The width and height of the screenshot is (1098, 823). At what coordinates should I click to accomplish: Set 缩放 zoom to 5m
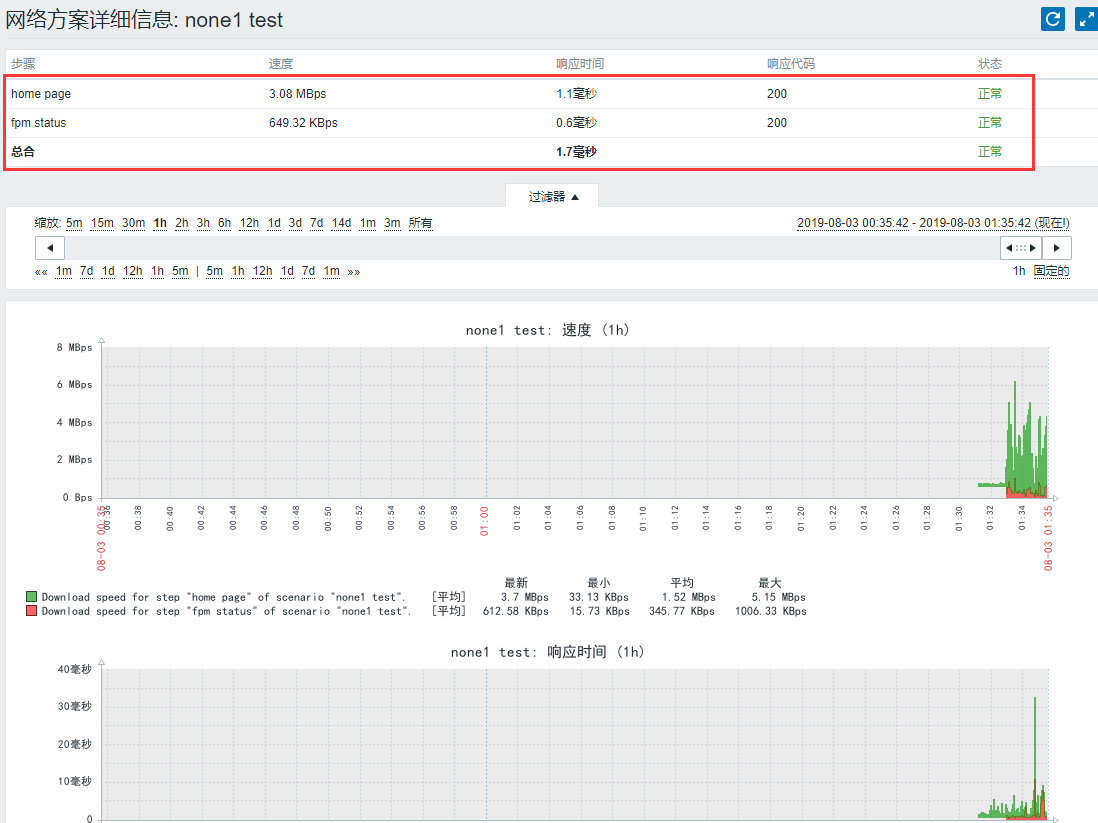[74, 223]
